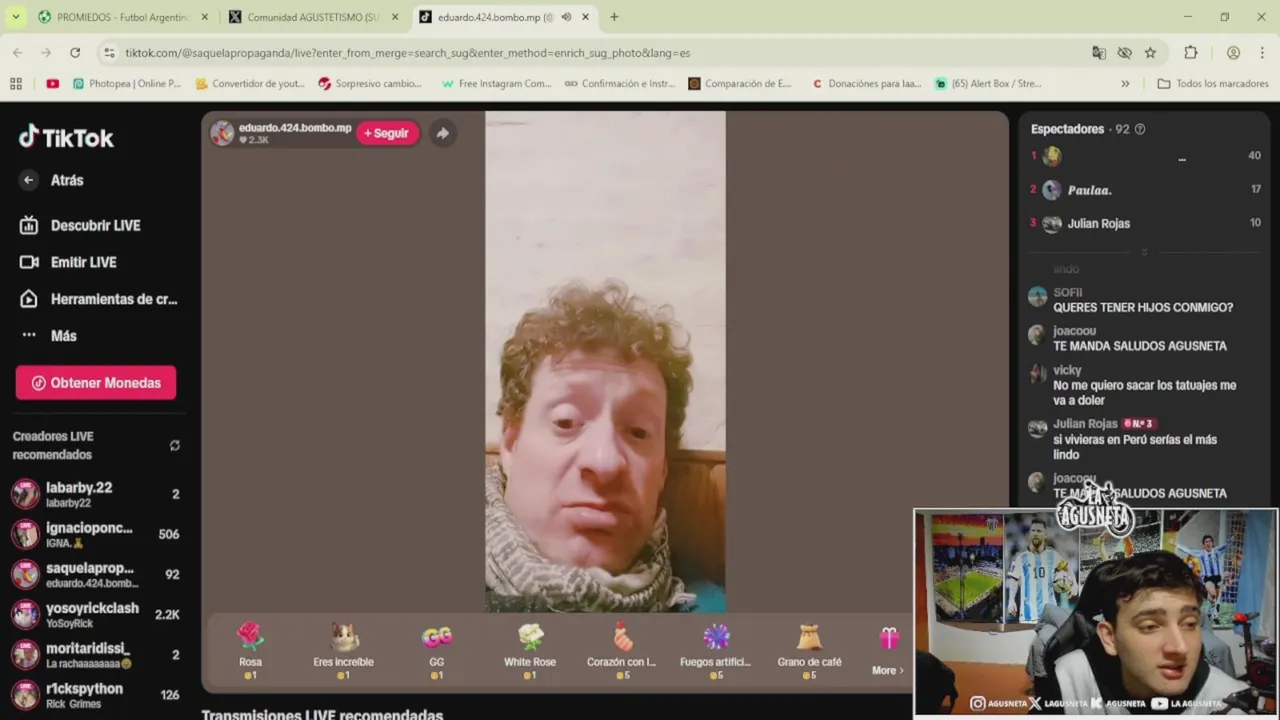View site information icon
Image resolution: width=1280 pixels, height=720 pixels.
pos(109,53)
